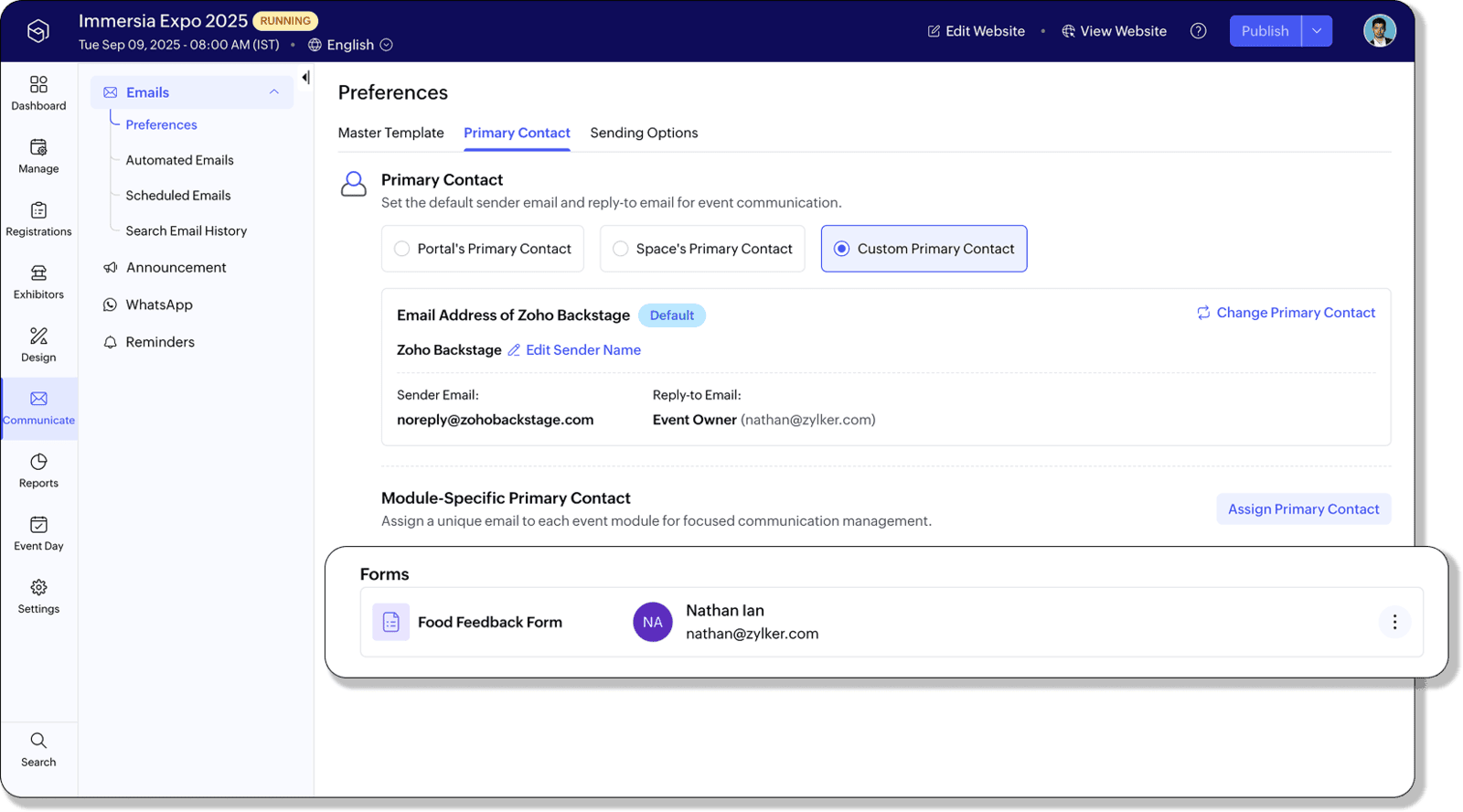Open Food Feedback Form three-dot menu
The height and width of the screenshot is (812, 1463).
tap(1394, 622)
